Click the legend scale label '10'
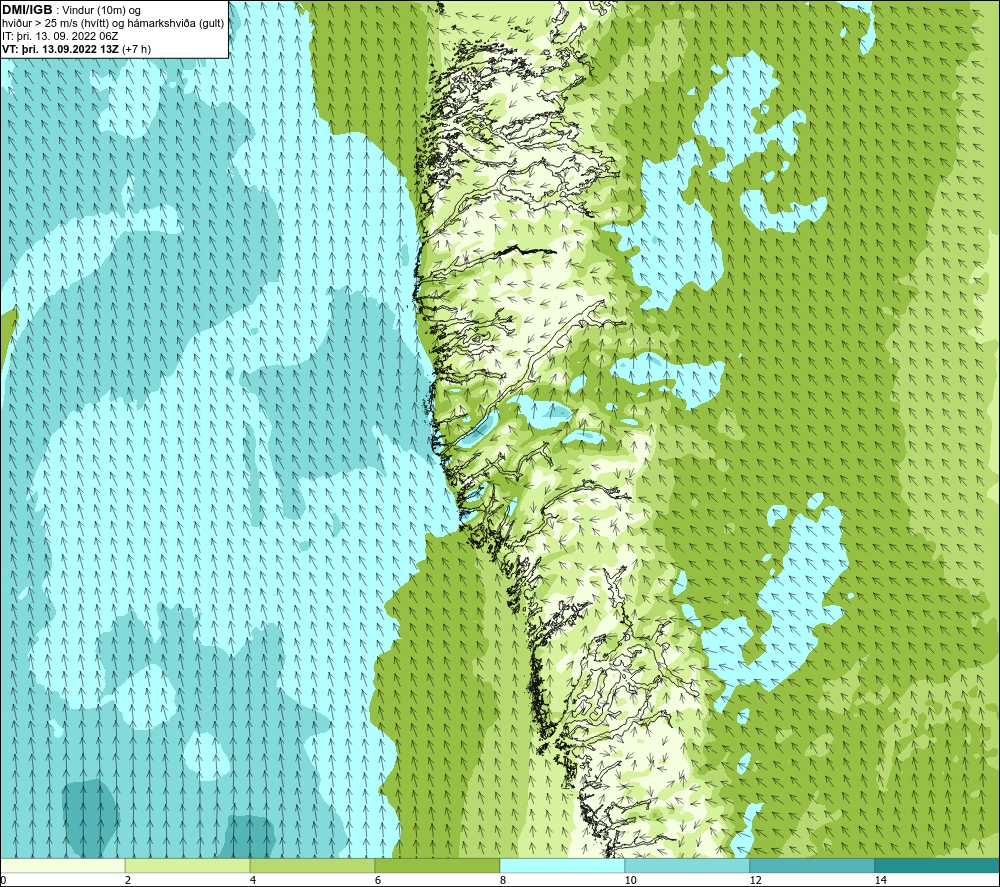Image resolution: width=1000 pixels, height=887 pixels. point(631,881)
